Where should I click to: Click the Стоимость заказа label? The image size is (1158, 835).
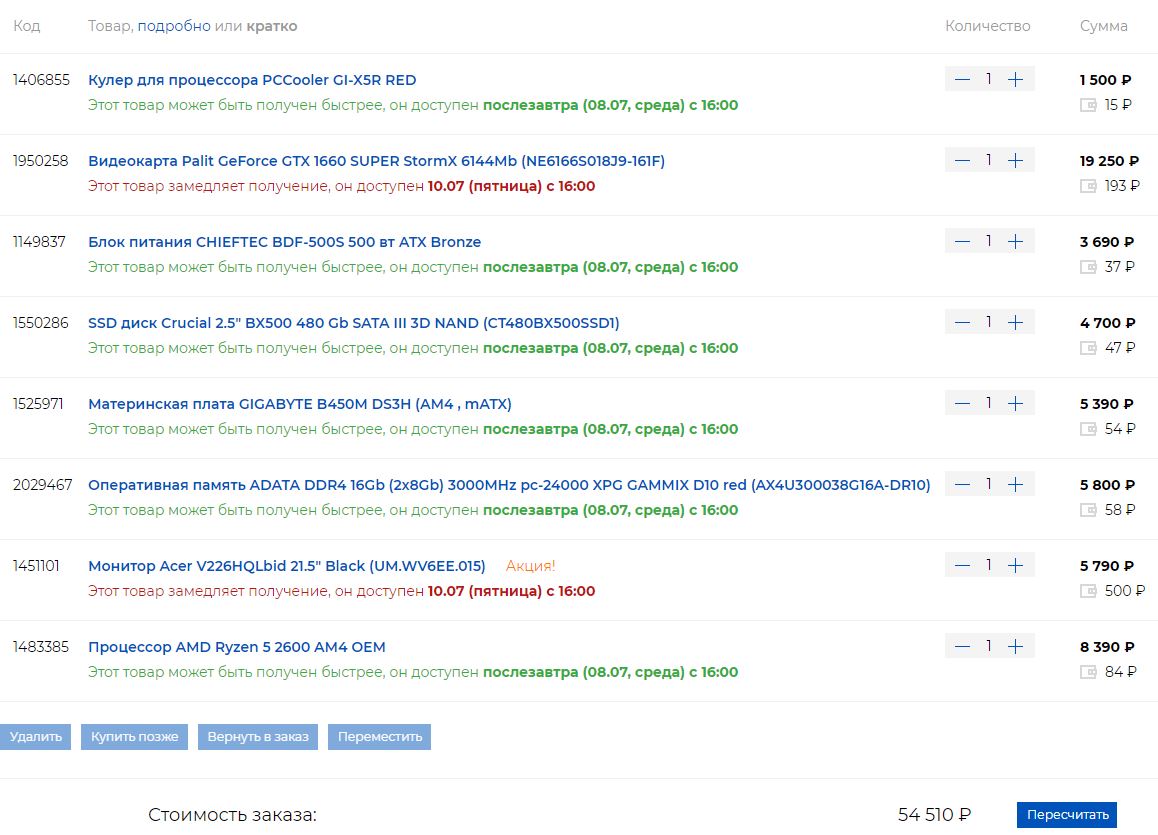(x=232, y=815)
